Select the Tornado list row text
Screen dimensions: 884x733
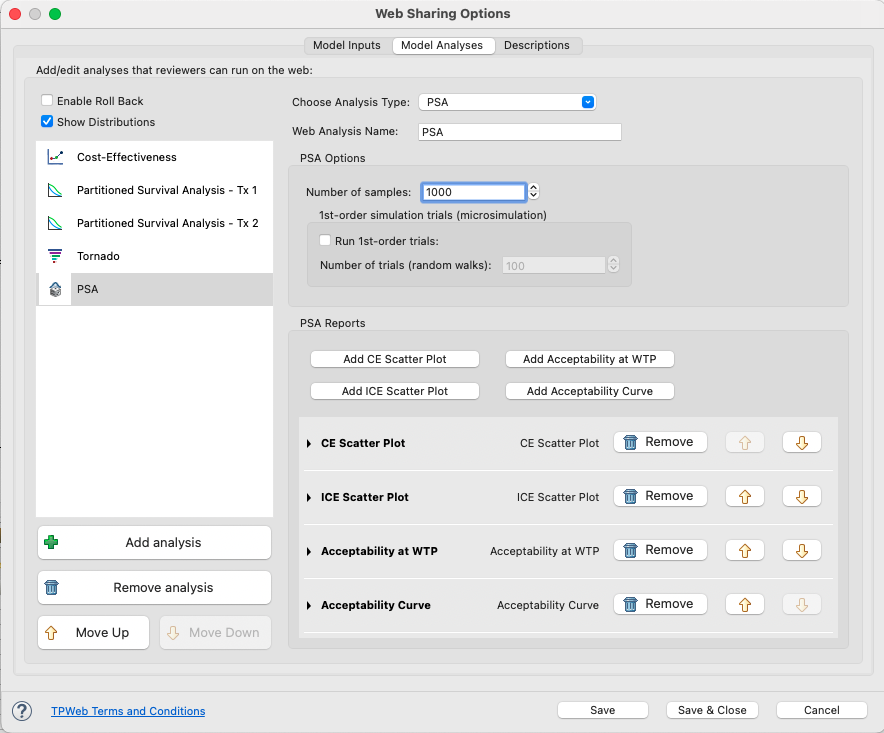(x=98, y=256)
